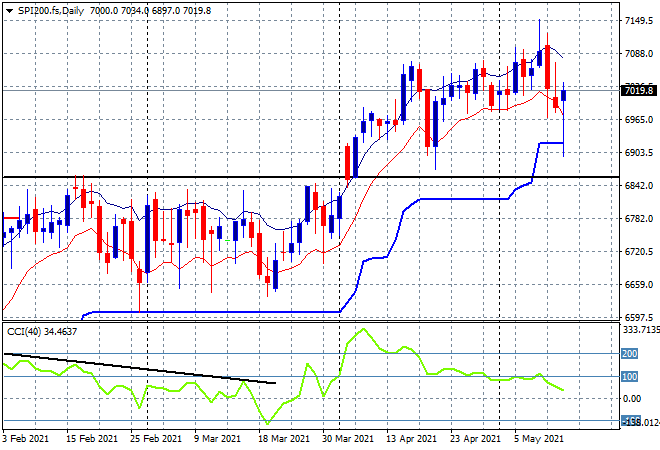Click the chart title dropdown triangle
Image resolution: width=660 pixels, height=450 pixels.
[x=9, y=11]
